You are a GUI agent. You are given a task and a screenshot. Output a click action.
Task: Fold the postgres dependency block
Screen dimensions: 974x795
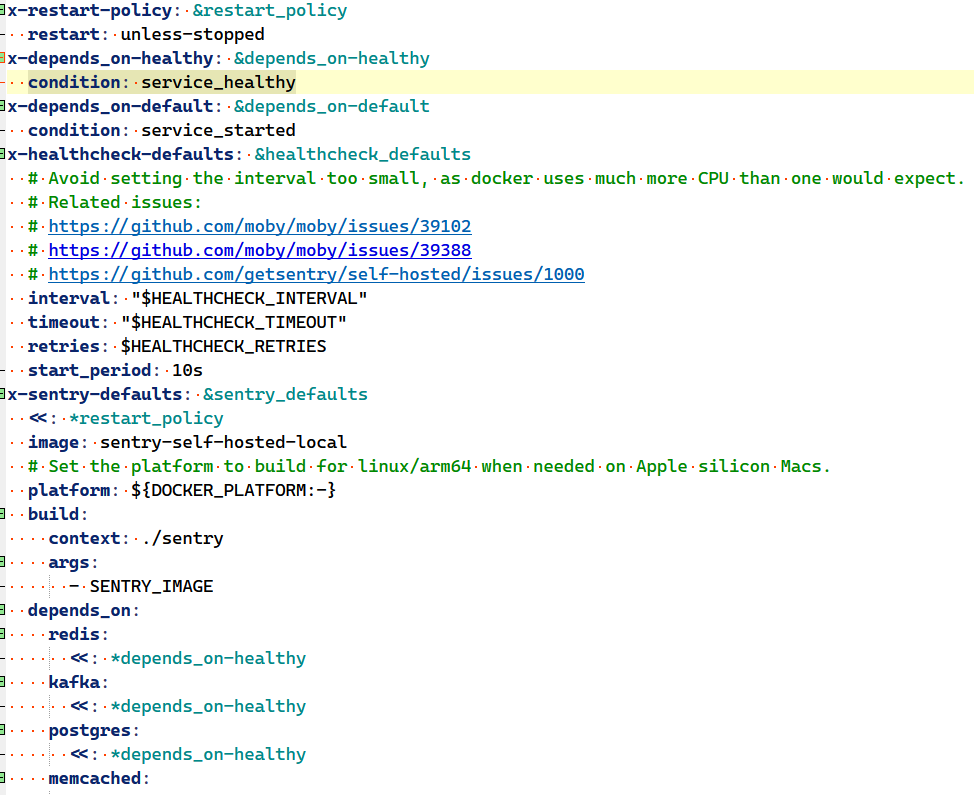(x=3, y=731)
